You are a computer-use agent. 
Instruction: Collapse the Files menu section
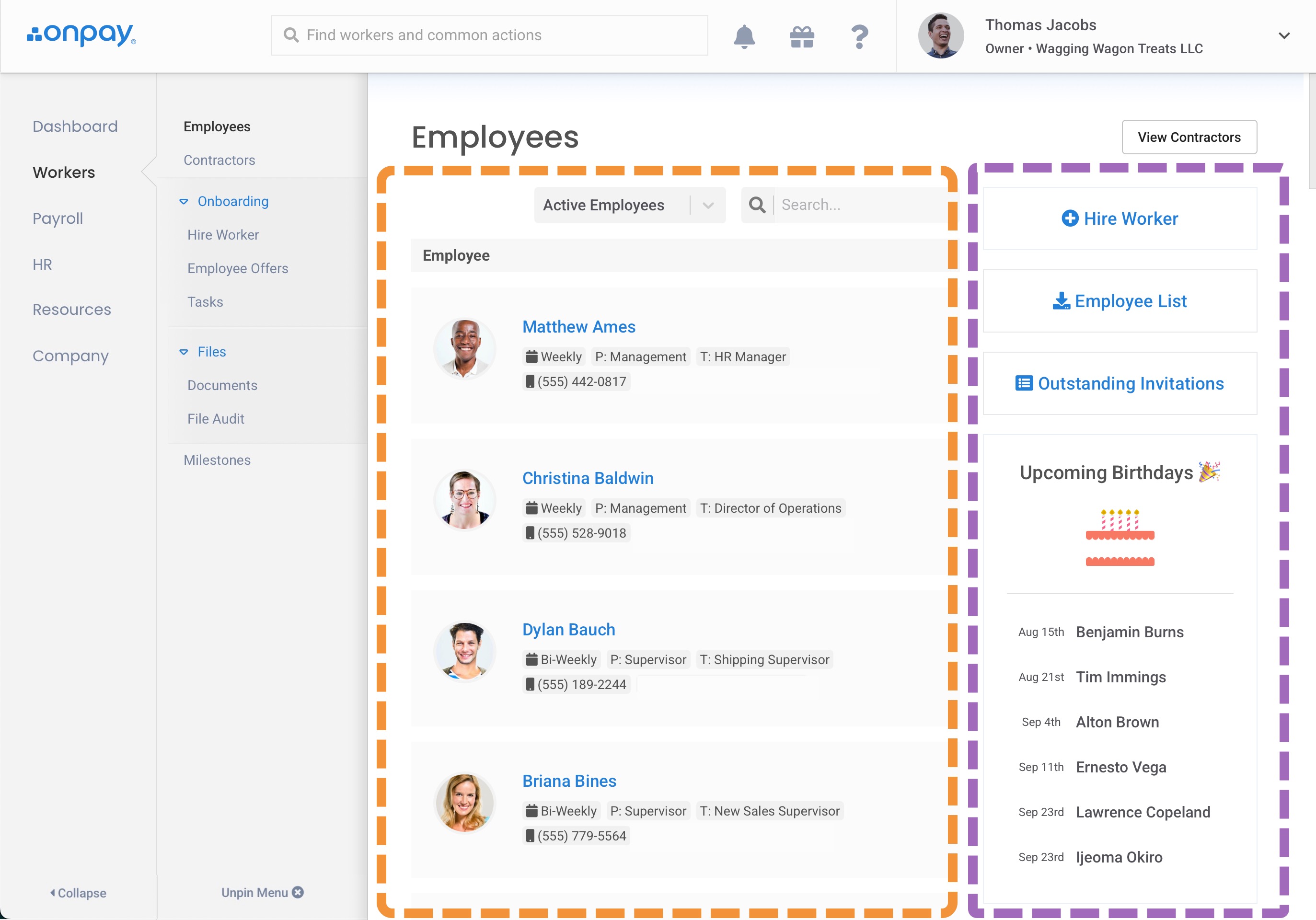coord(184,351)
